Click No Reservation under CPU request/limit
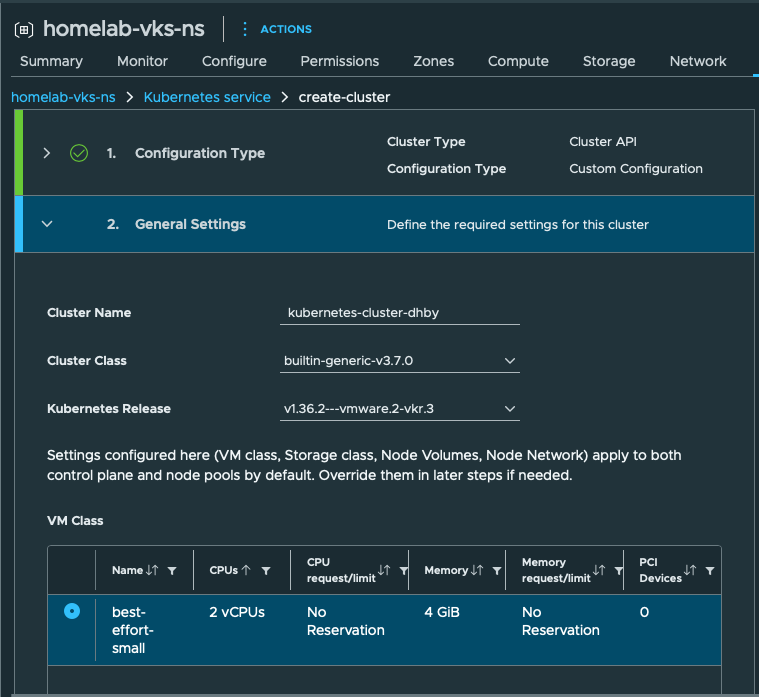The height and width of the screenshot is (697, 759). (x=346, y=621)
